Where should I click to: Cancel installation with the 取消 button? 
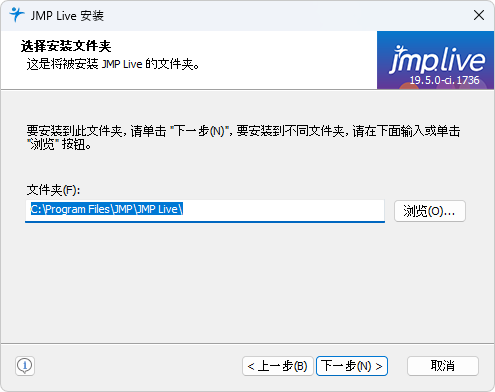[443, 366]
